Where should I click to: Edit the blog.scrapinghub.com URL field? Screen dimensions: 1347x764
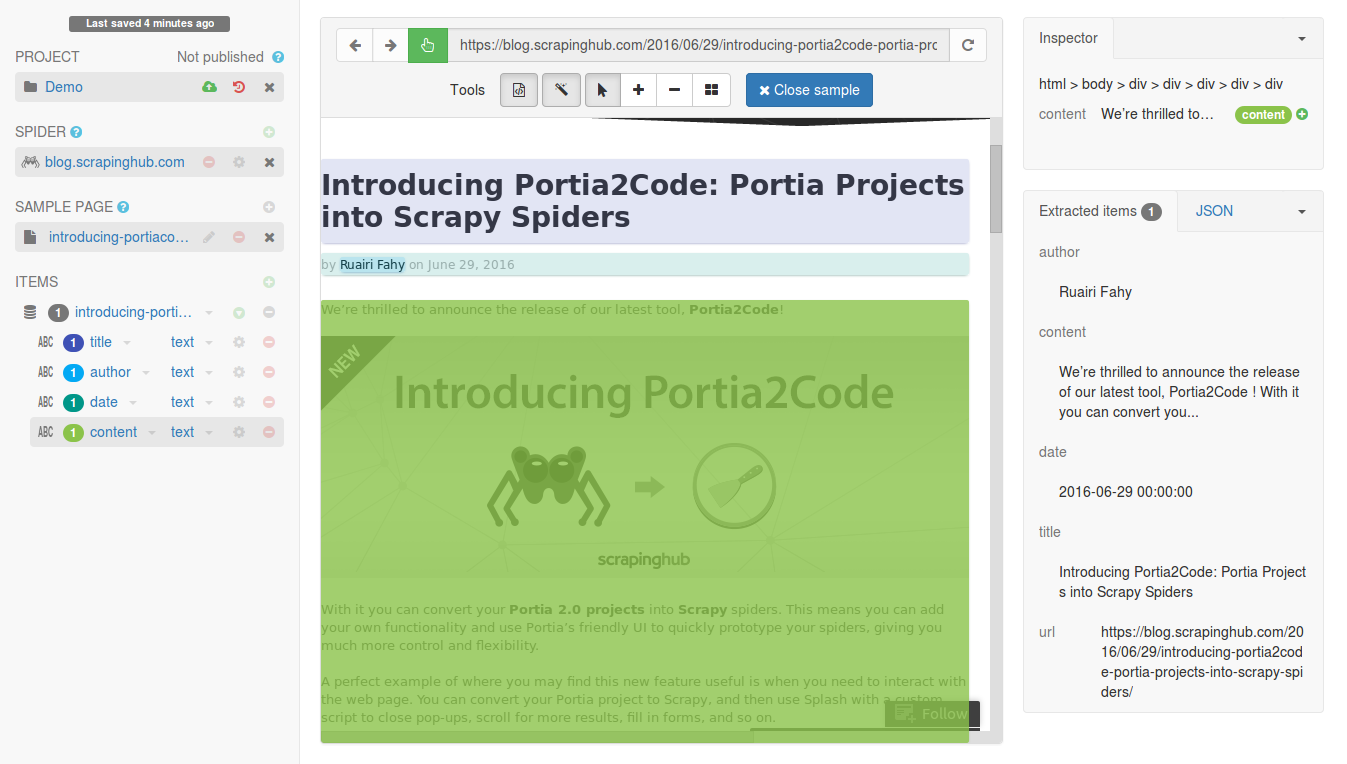click(x=698, y=45)
